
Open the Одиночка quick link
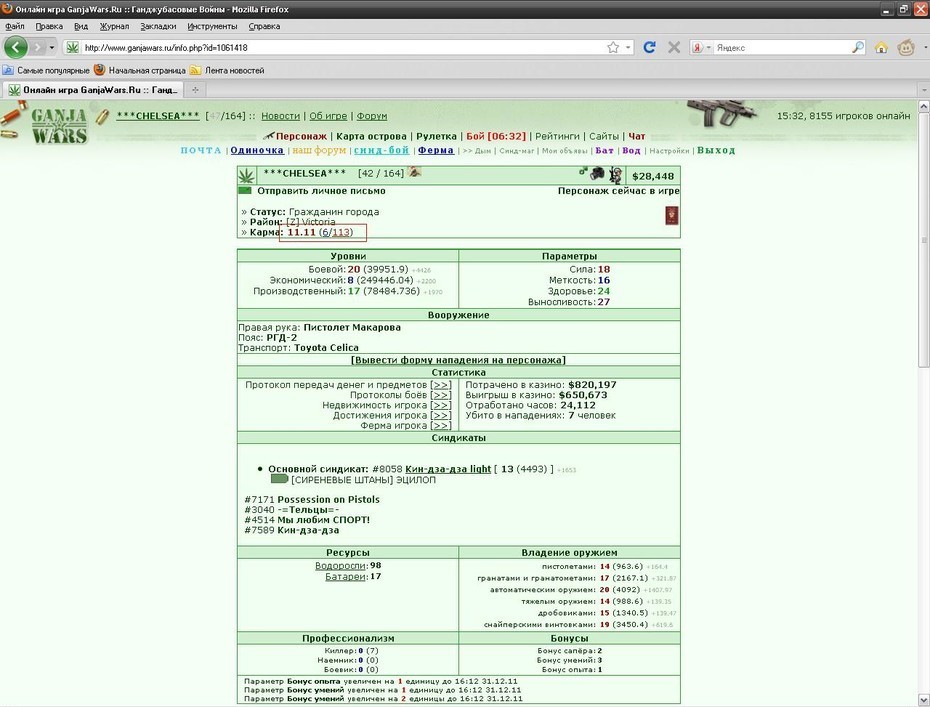tap(257, 150)
